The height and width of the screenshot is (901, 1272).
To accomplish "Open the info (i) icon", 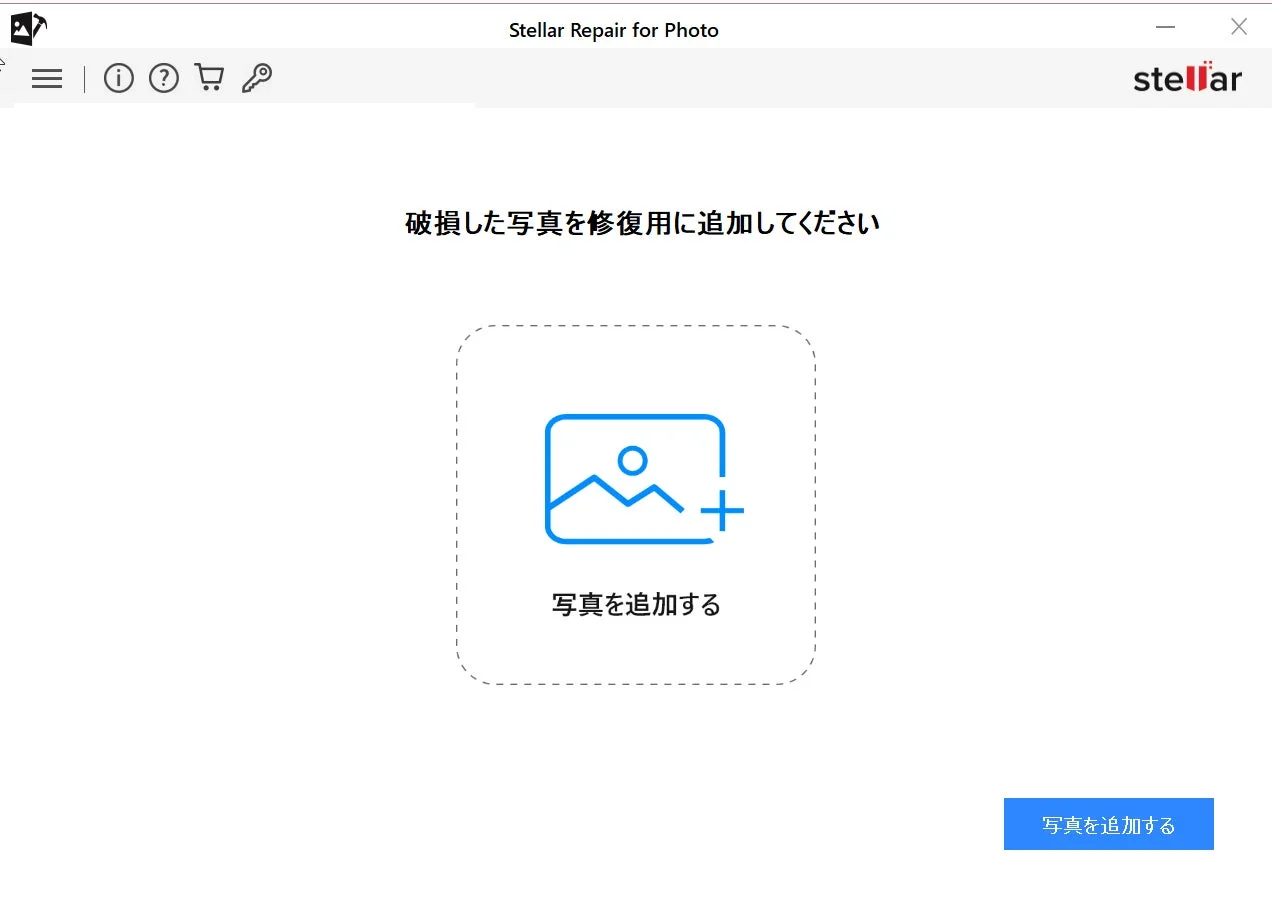I will [x=118, y=78].
